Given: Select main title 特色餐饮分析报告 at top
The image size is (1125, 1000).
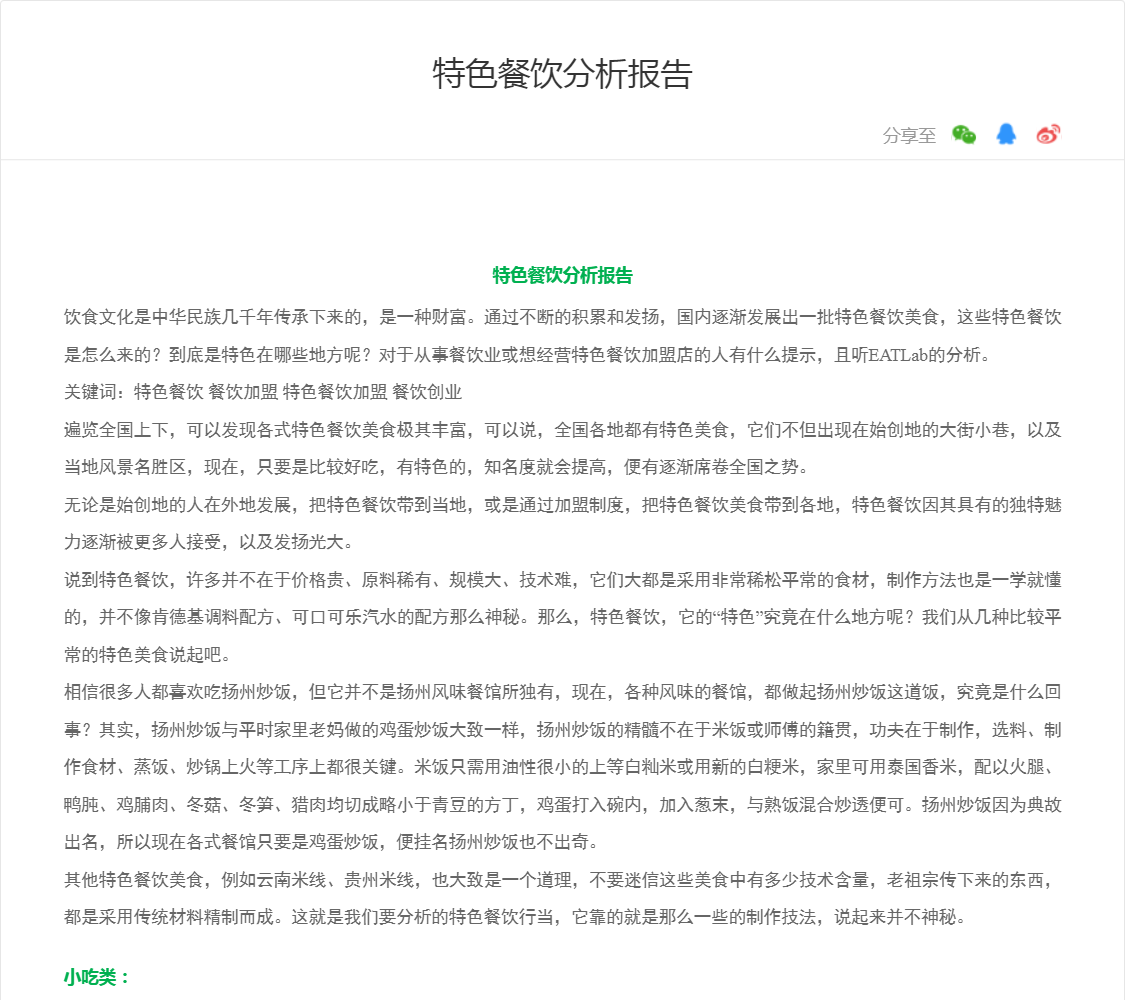Looking at the screenshot, I should 562,74.
